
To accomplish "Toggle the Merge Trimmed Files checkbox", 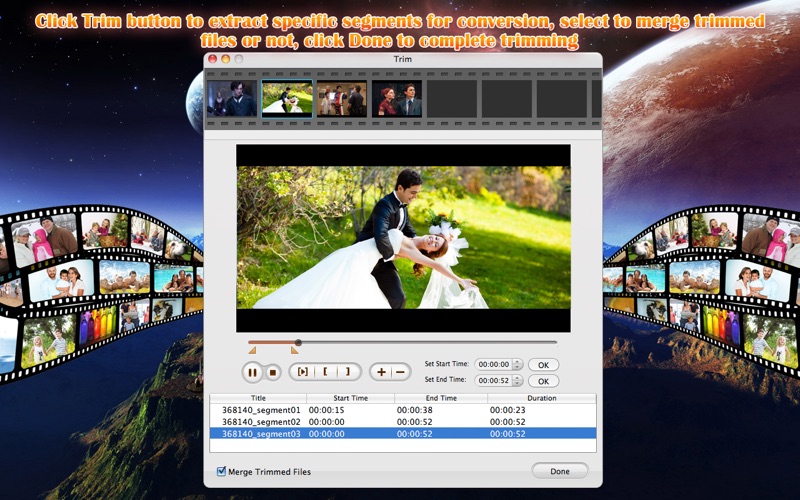I will (221, 471).
